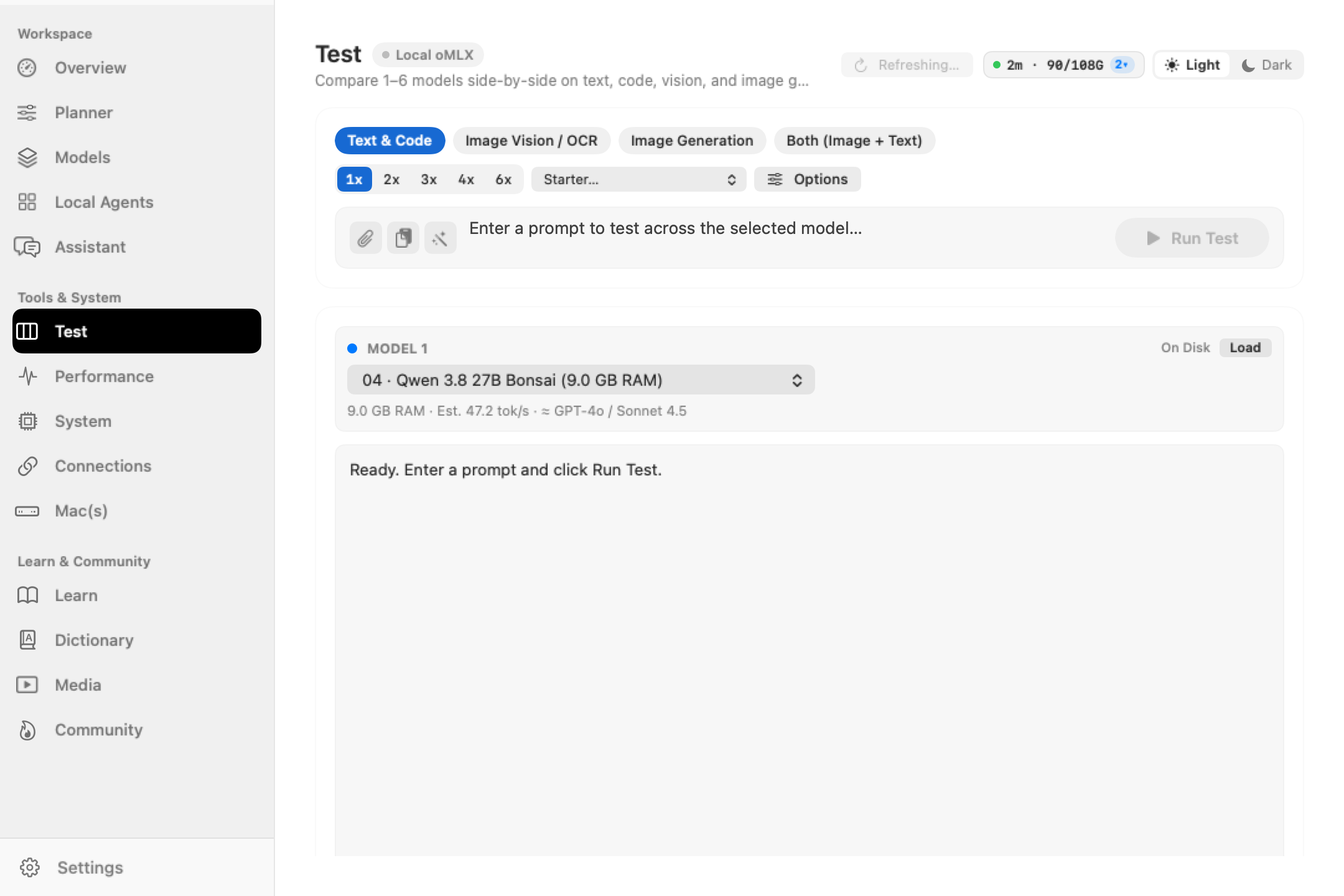The width and height of the screenshot is (1344, 896).
Task: Switch to Light theme
Action: (1192, 65)
